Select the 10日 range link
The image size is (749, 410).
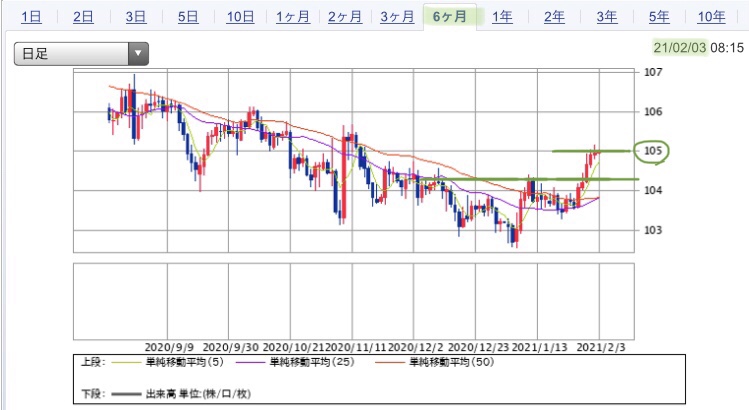(x=240, y=17)
